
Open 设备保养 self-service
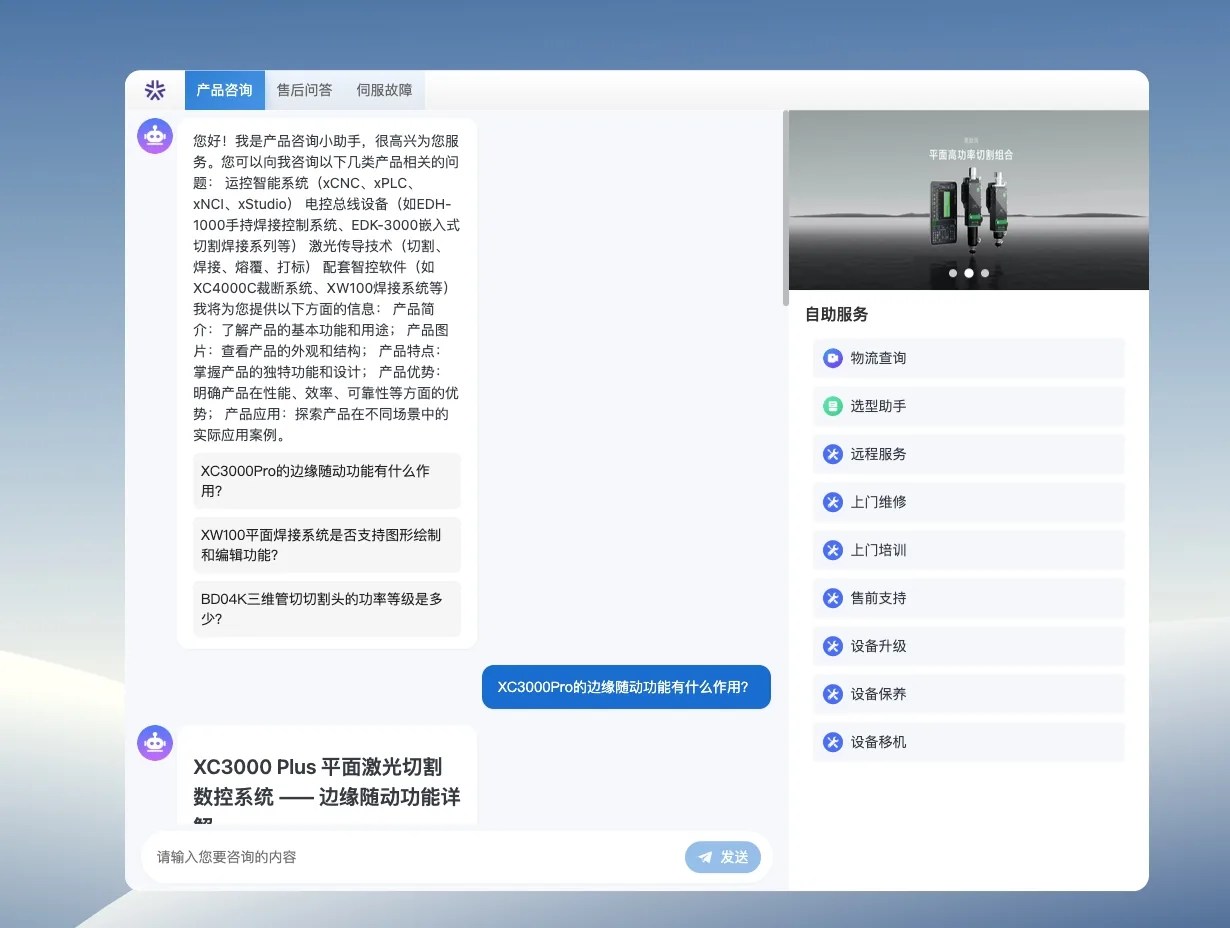tap(969, 694)
